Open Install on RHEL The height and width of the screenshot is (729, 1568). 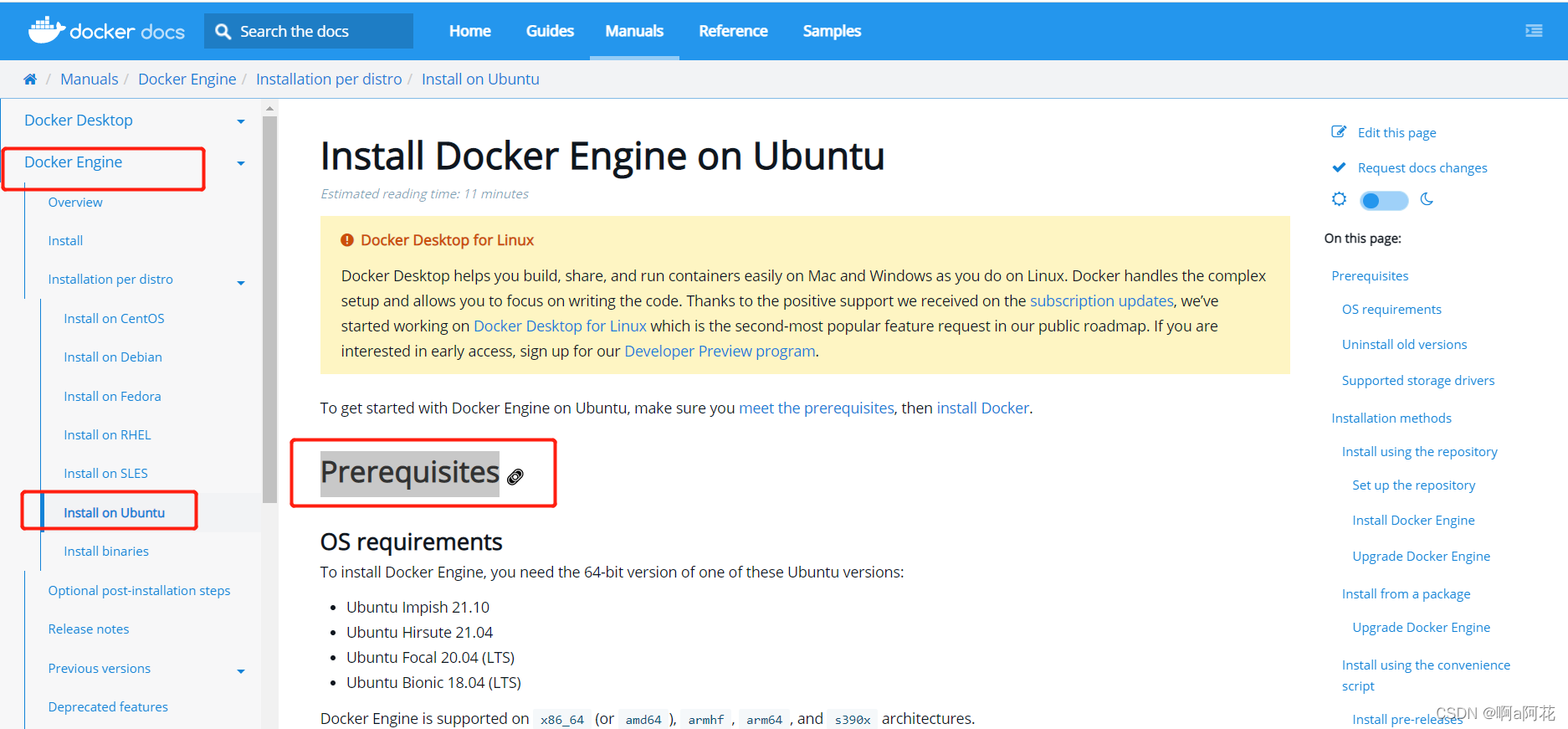coord(107,435)
